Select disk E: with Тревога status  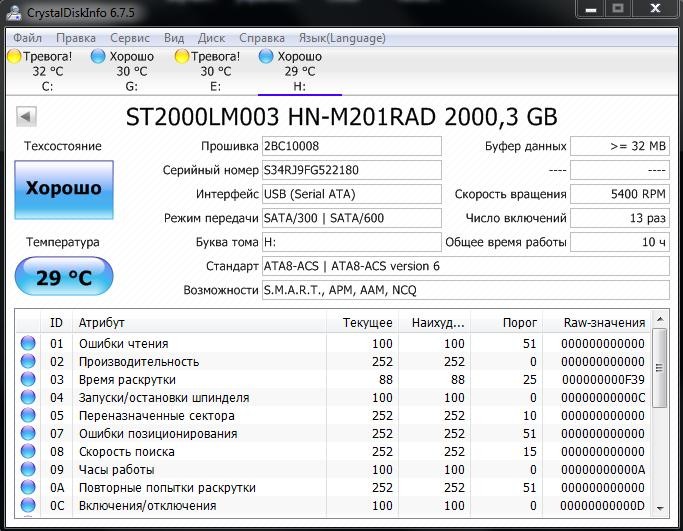pos(216,71)
